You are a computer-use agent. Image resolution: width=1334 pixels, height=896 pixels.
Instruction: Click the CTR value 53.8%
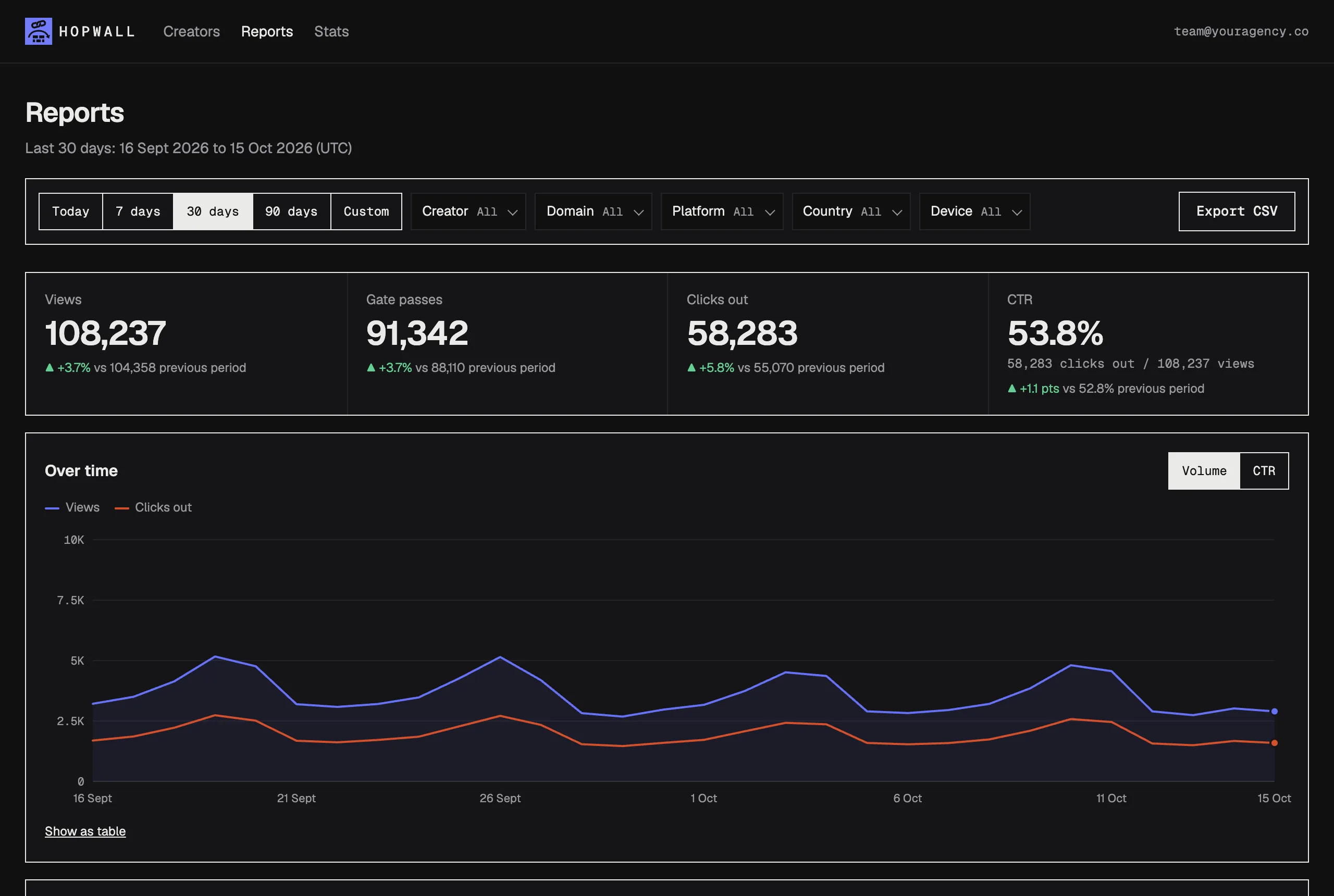1055,333
